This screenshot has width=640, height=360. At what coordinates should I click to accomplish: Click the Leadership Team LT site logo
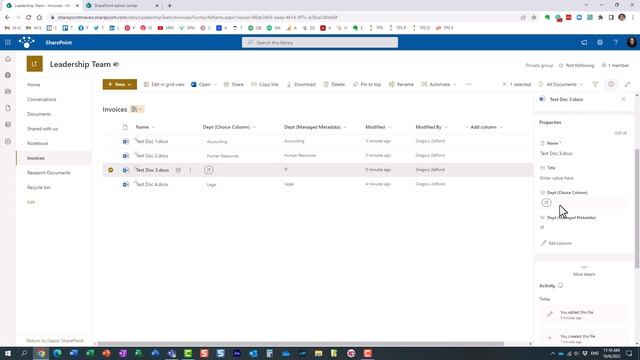click(35, 64)
